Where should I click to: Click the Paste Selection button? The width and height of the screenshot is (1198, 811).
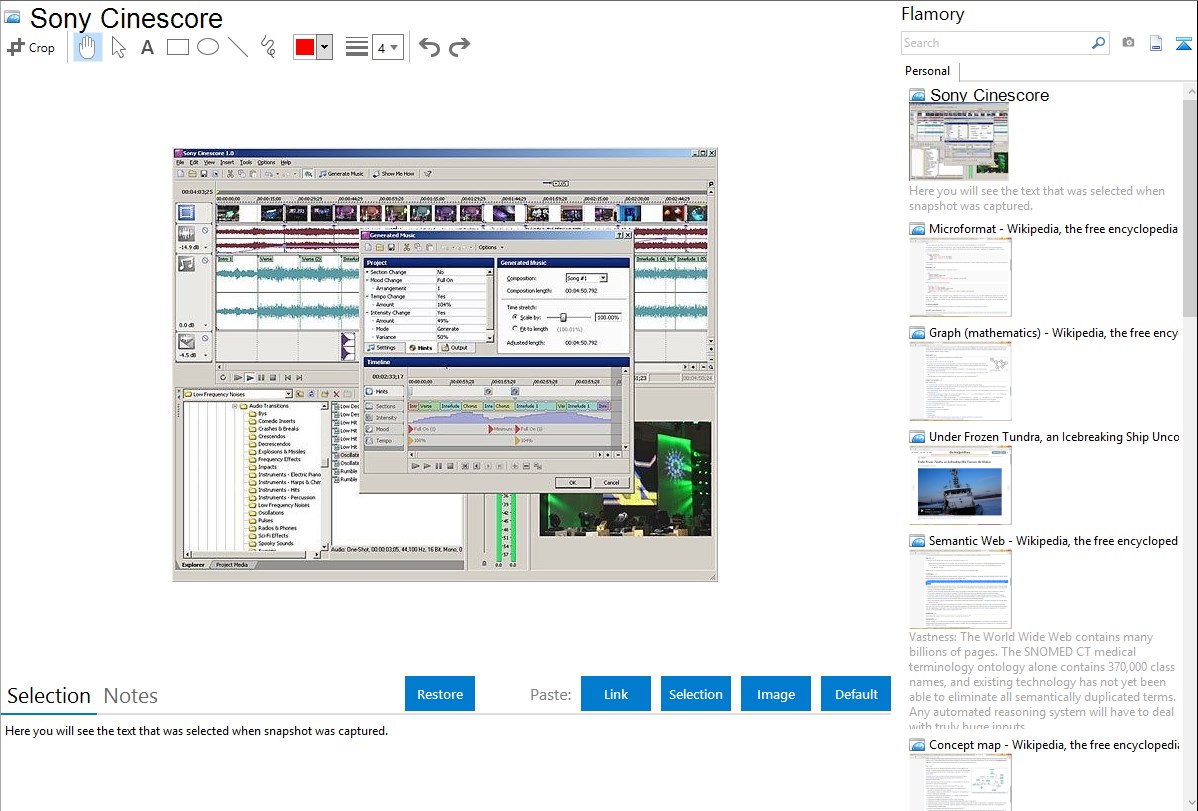click(695, 693)
